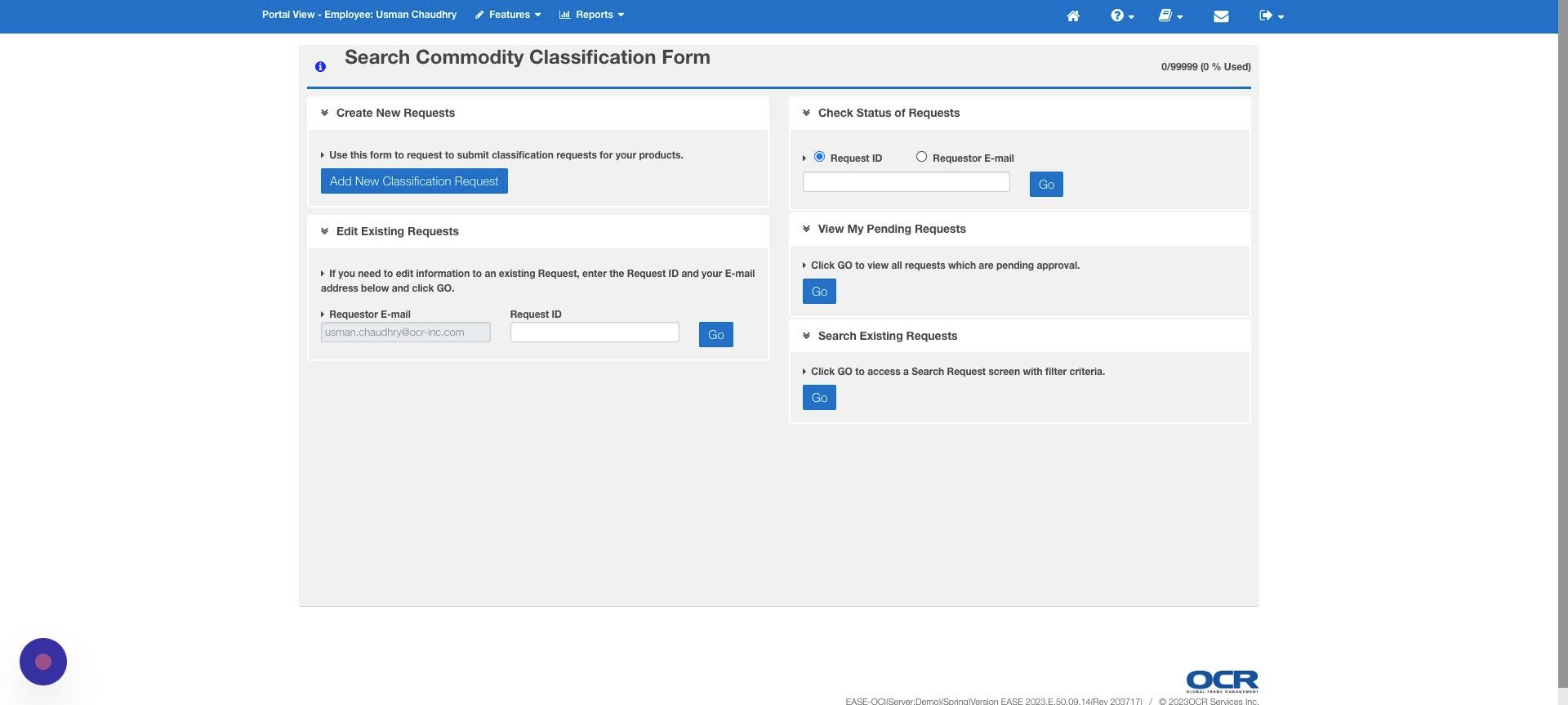
Task: Collapse the Check Status of Requests panel
Action: click(806, 113)
